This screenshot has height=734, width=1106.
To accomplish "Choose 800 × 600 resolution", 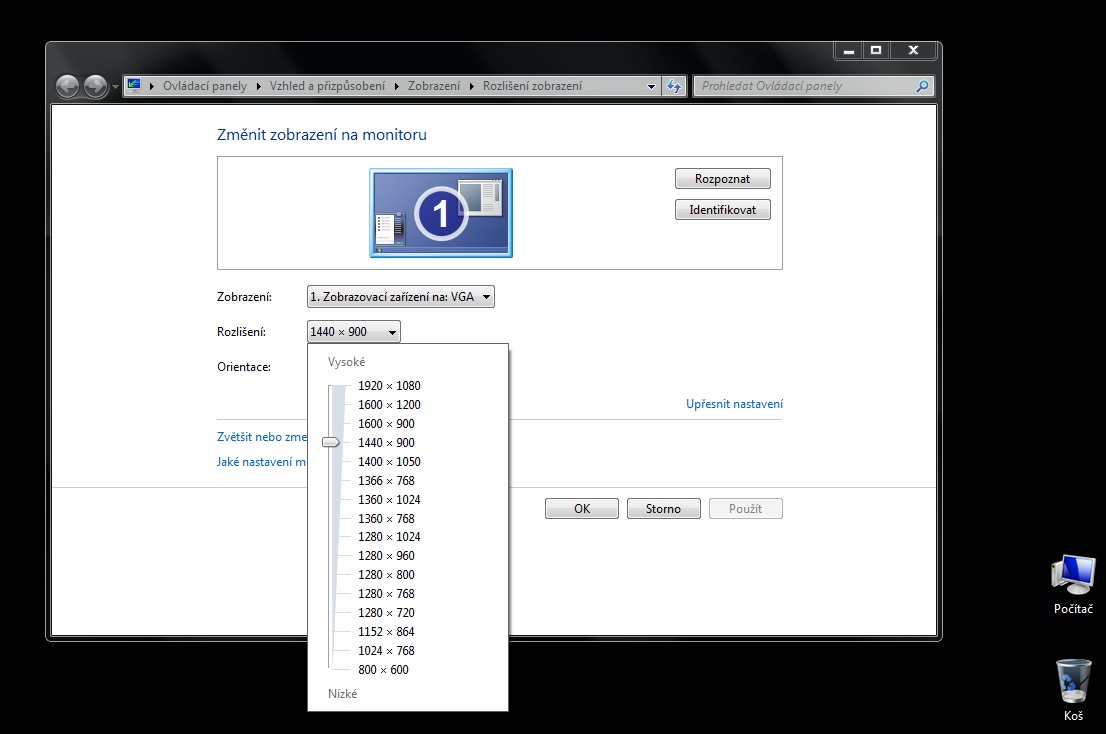I will click(x=383, y=670).
